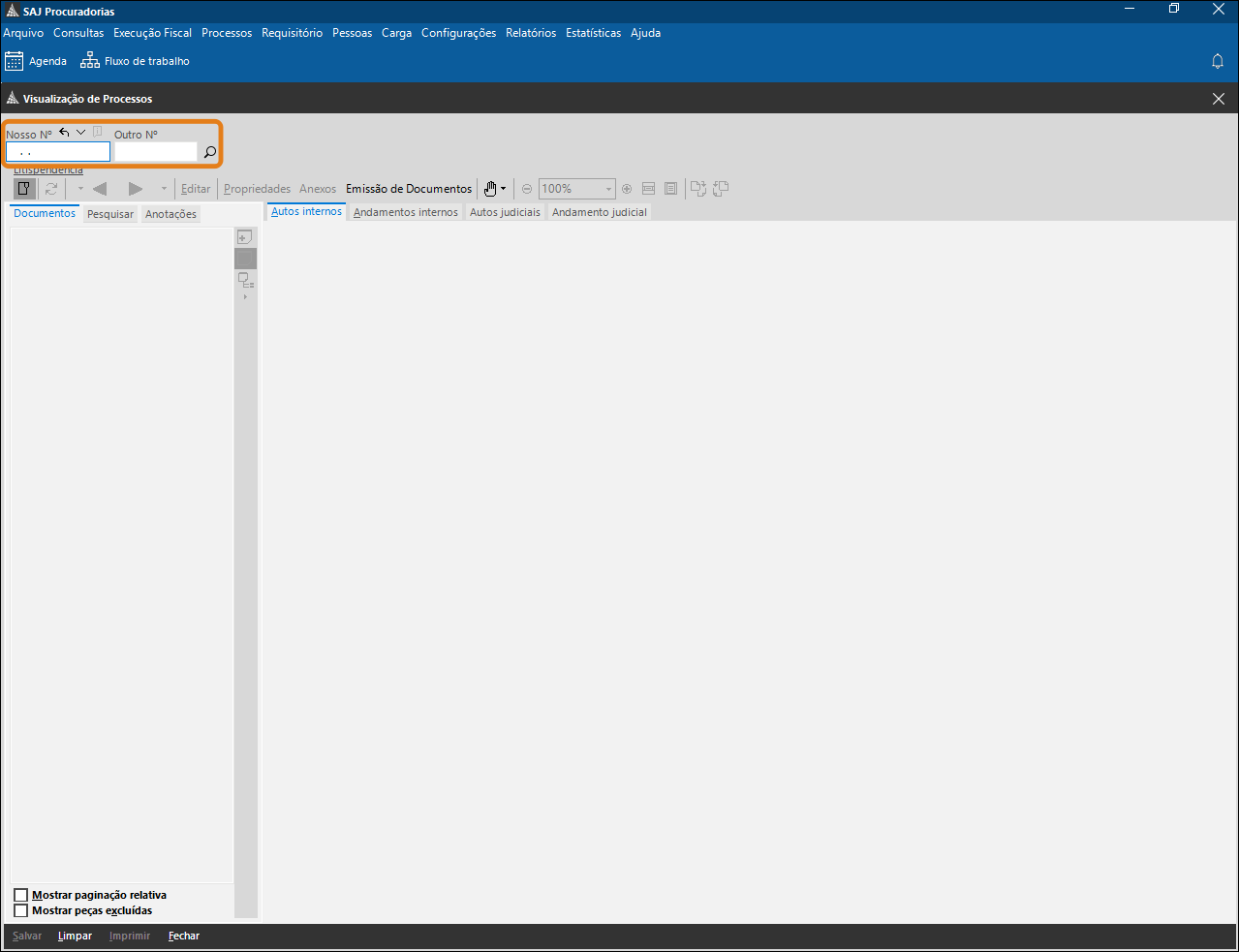This screenshot has width=1239, height=952.
Task: Click the notification bell icon
Action: tap(1218, 61)
